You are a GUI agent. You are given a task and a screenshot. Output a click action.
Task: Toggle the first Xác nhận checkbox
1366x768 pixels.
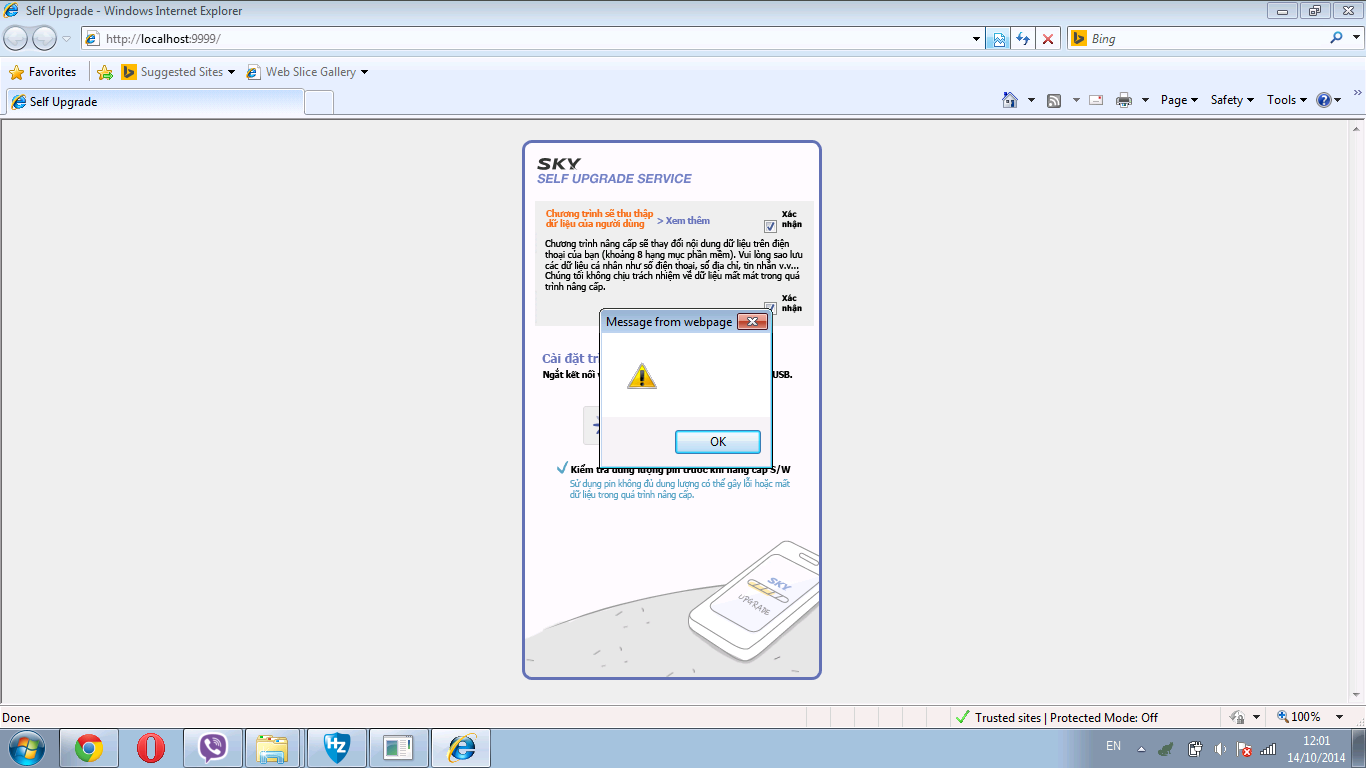click(x=770, y=226)
